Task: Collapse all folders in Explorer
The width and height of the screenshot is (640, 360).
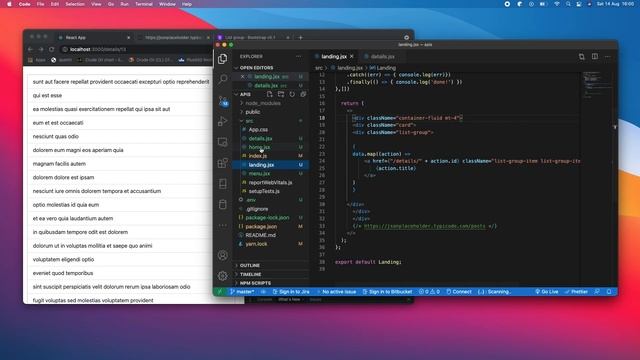Action: [303, 94]
